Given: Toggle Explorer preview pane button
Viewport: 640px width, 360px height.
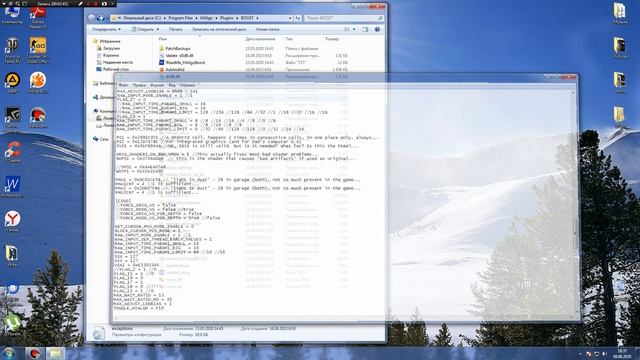Looking at the screenshot, I should (x=365, y=29).
